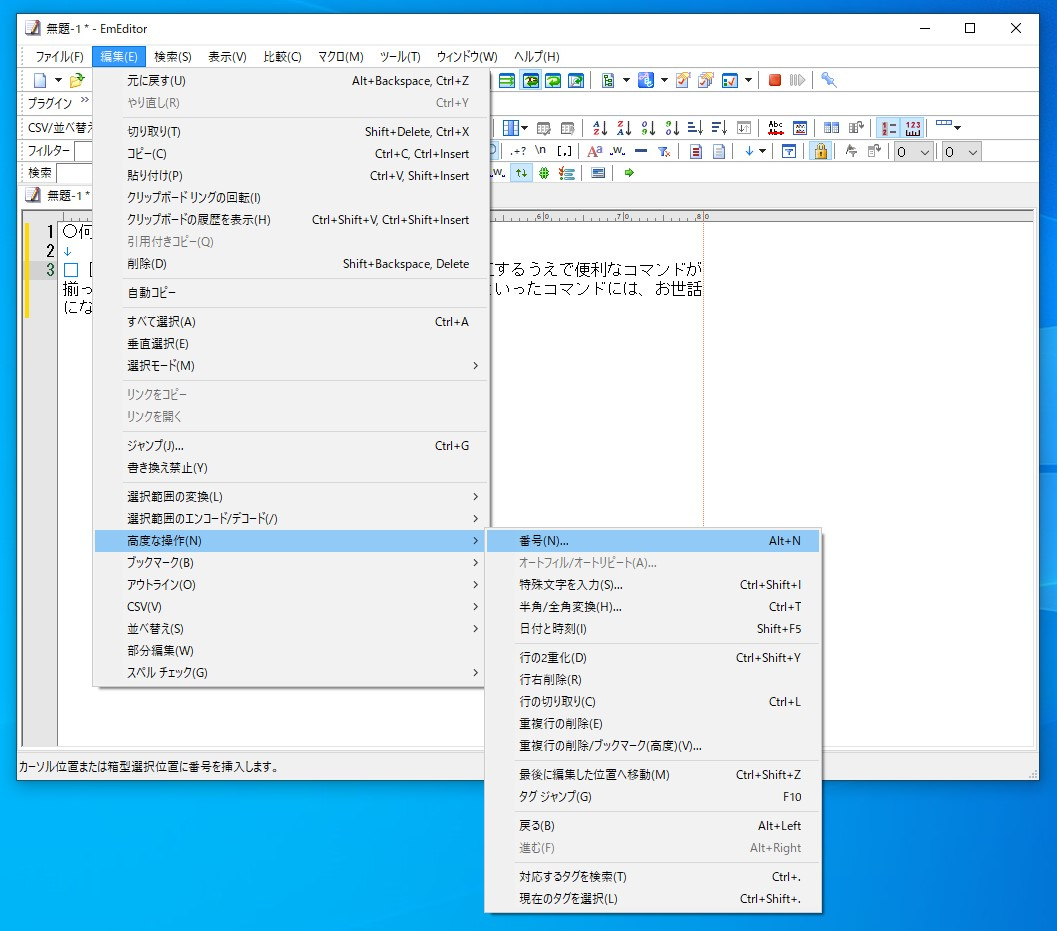The height and width of the screenshot is (931, 1057).
Task: Choose 日付と時刻(I) menu entry
Action: [x=653, y=628]
